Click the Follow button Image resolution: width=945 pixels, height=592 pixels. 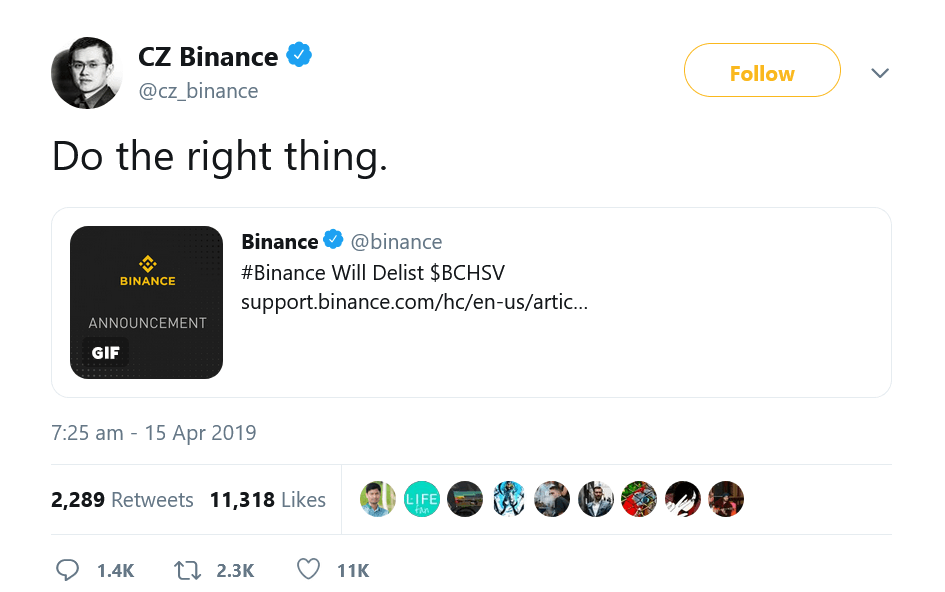coord(762,72)
